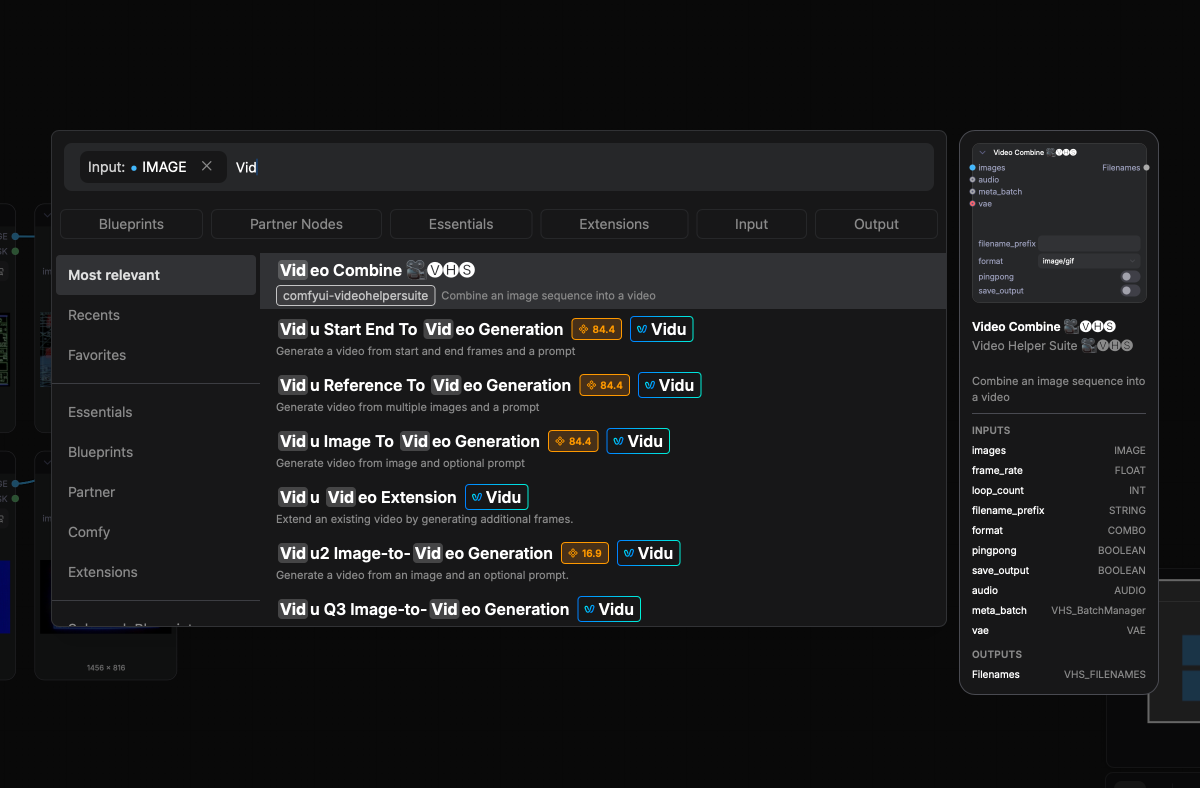Click the comfyui-videohelpersuite pack badge
1200x788 pixels.
coord(355,295)
